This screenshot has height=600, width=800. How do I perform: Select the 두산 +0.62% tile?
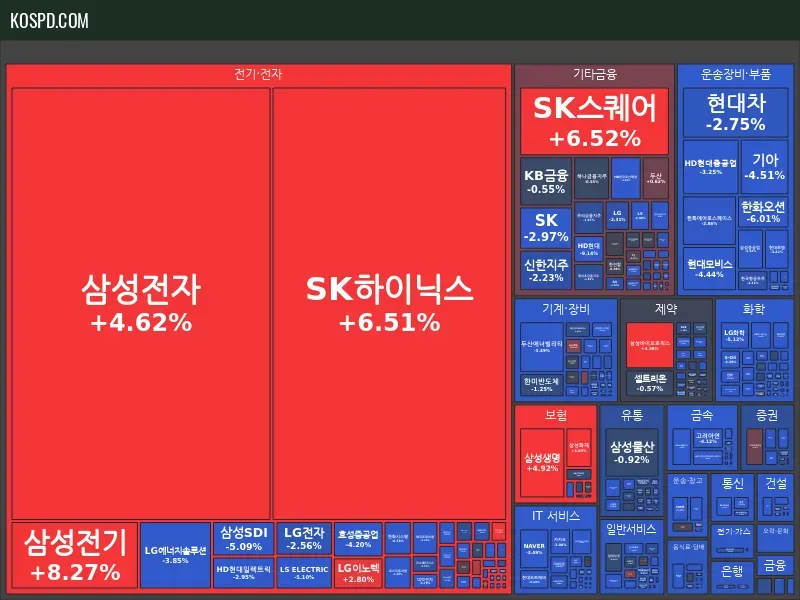coord(656,178)
